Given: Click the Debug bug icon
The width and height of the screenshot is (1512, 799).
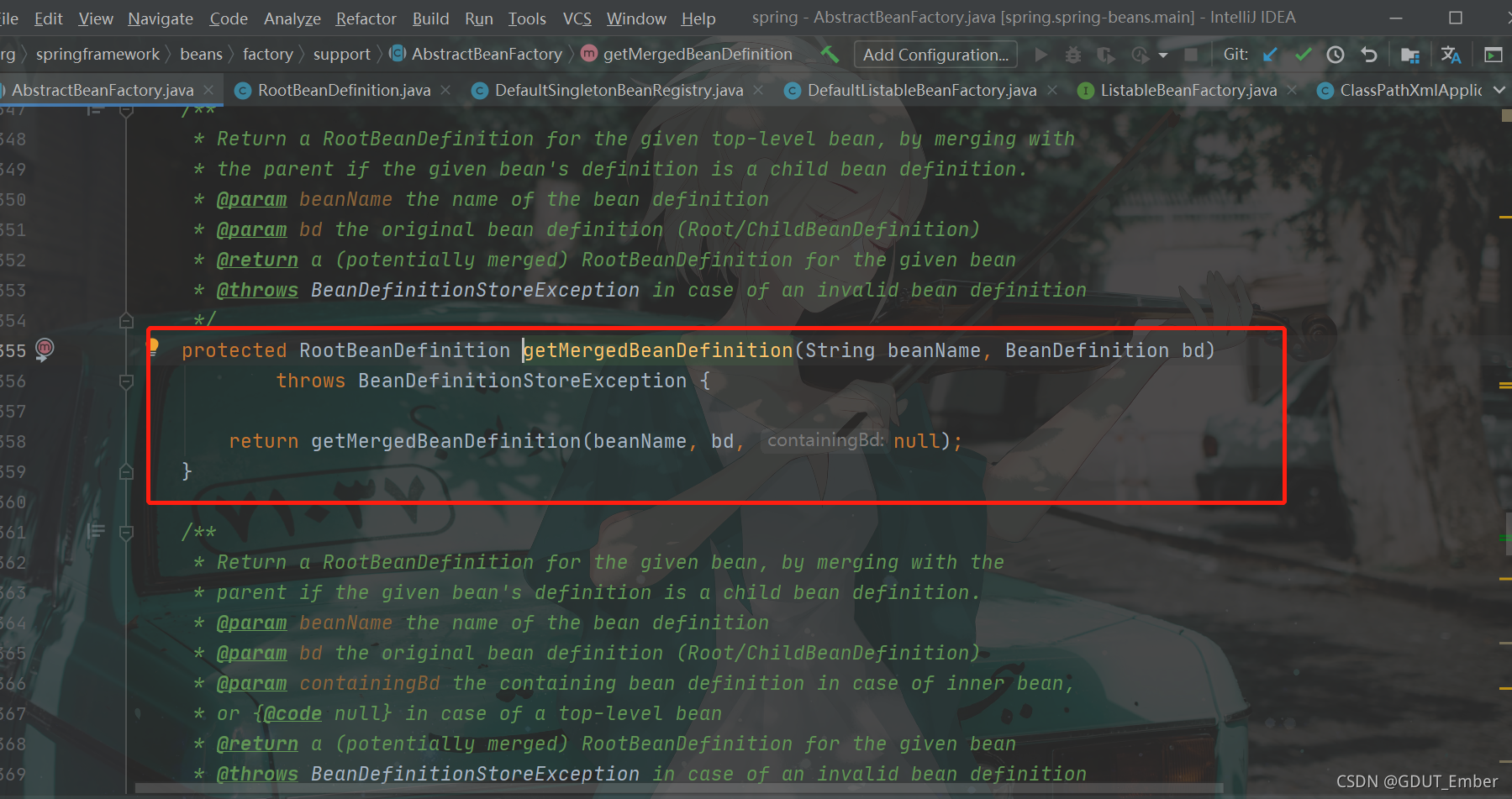Looking at the screenshot, I should pyautogui.click(x=1073, y=55).
